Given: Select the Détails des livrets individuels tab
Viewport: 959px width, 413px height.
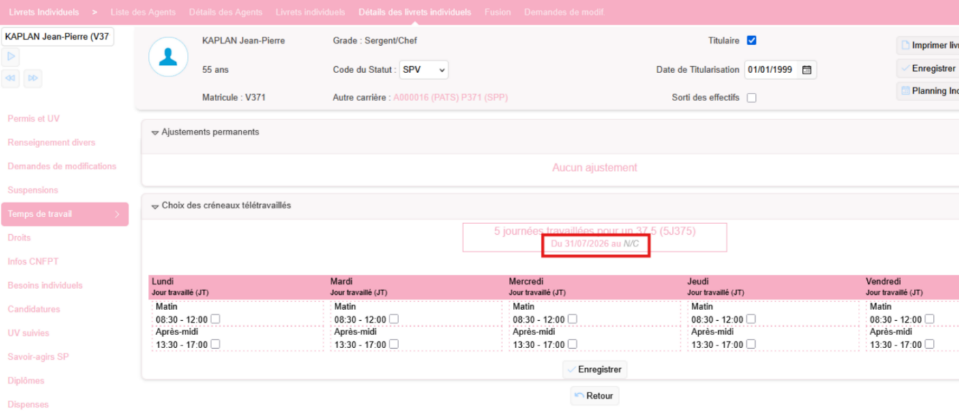Looking at the screenshot, I should tap(415, 12).
